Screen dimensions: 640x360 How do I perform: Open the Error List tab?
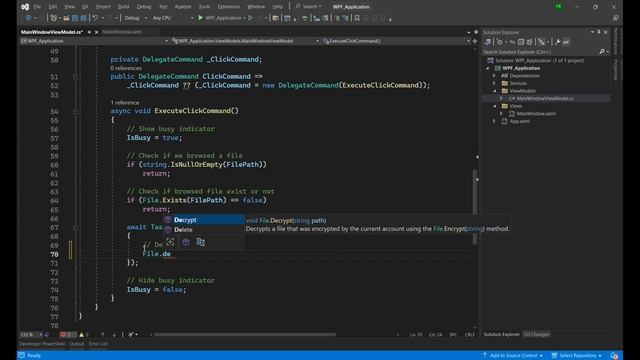[98, 344]
